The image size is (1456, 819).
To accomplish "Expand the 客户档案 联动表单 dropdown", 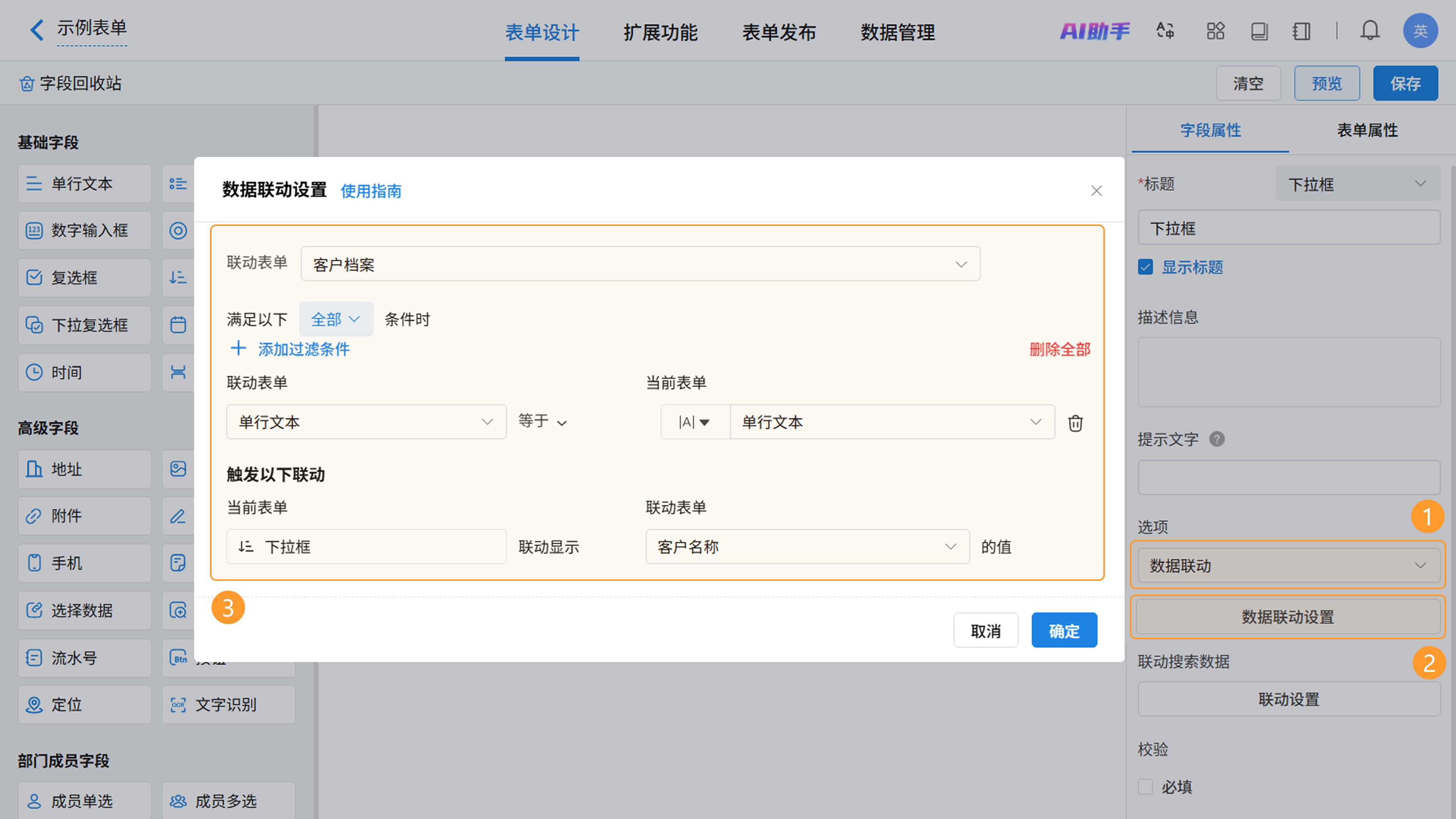I will coord(640,264).
